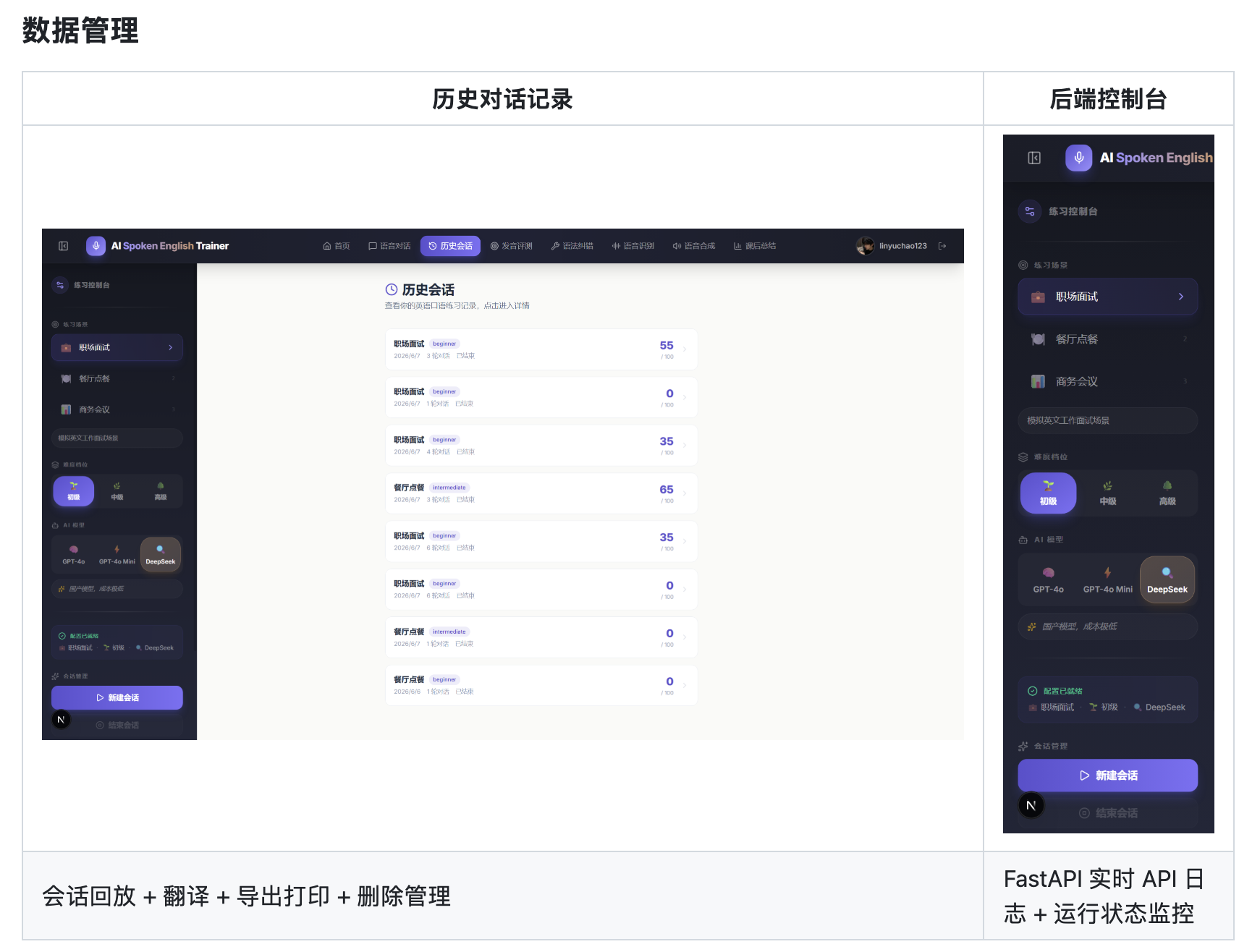Choose 高级 difficulty in 历史对话记录 screenshot sidebar
1239x952 pixels.
161,491
